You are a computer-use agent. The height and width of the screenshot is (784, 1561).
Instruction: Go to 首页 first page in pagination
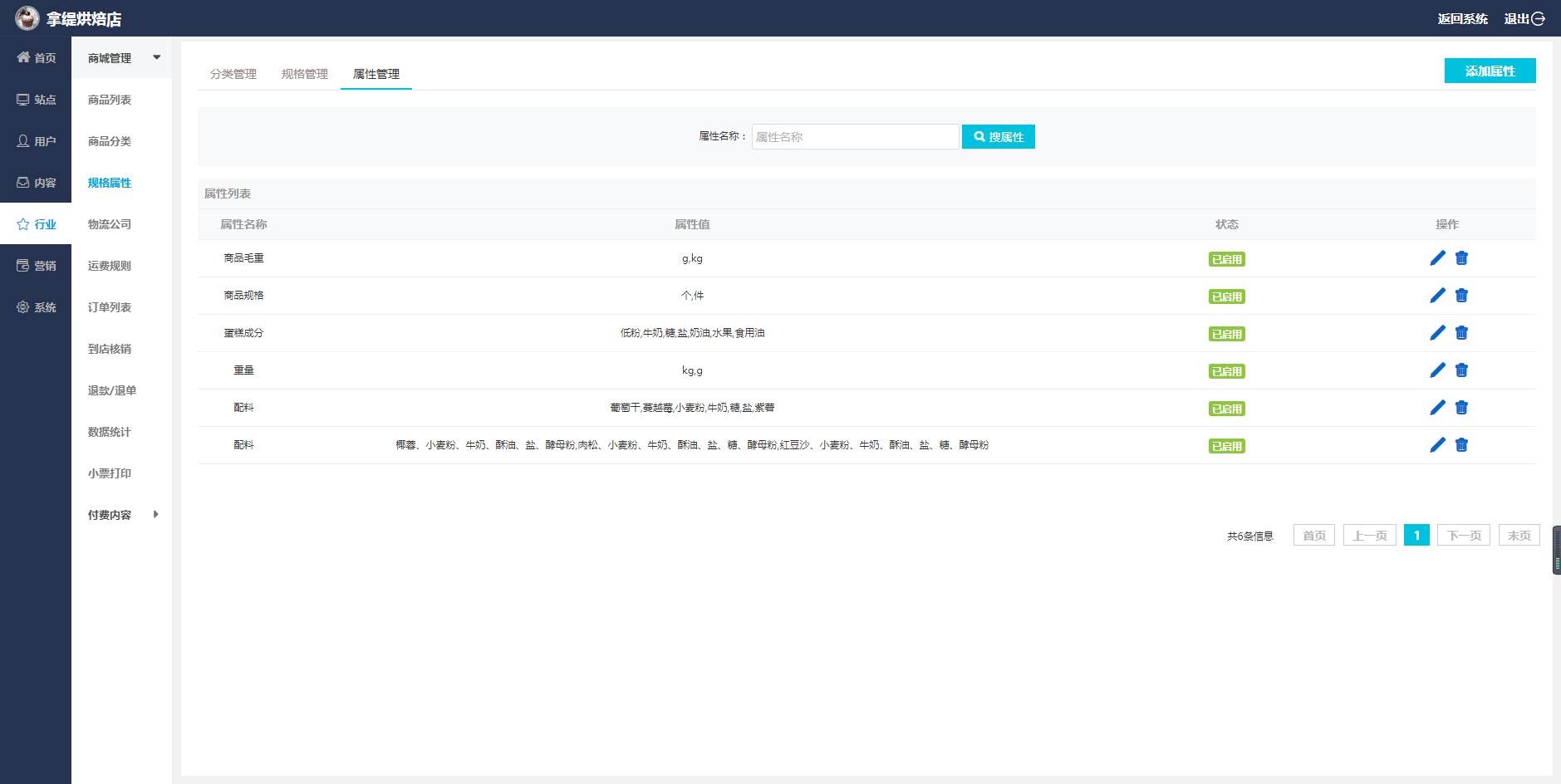1313,535
